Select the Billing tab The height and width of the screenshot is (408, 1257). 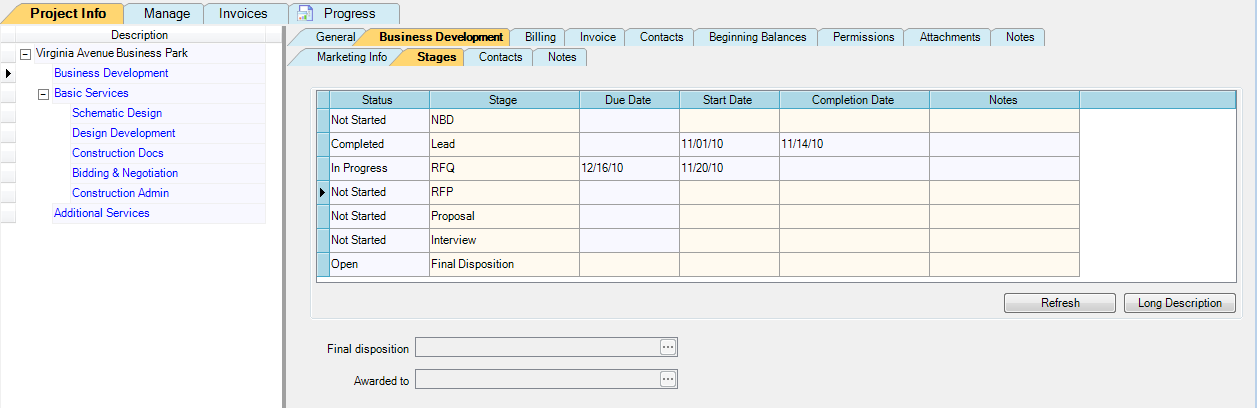click(540, 37)
